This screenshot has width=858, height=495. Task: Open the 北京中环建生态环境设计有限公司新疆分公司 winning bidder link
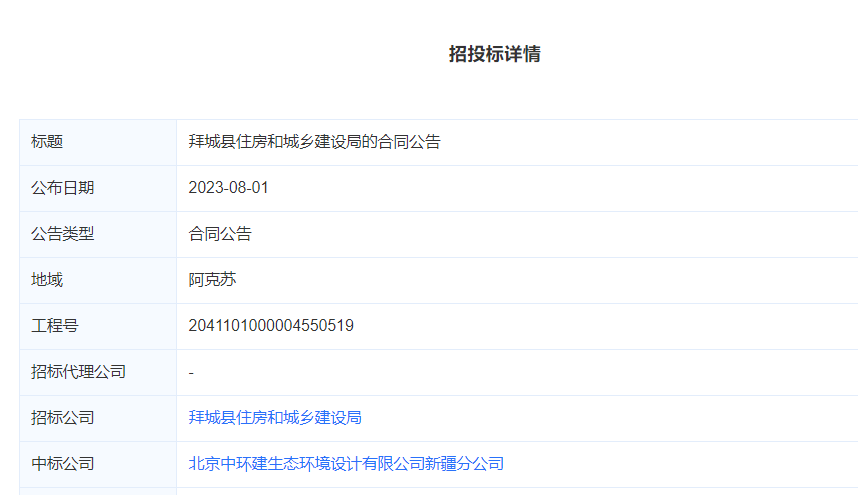pos(346,464)
